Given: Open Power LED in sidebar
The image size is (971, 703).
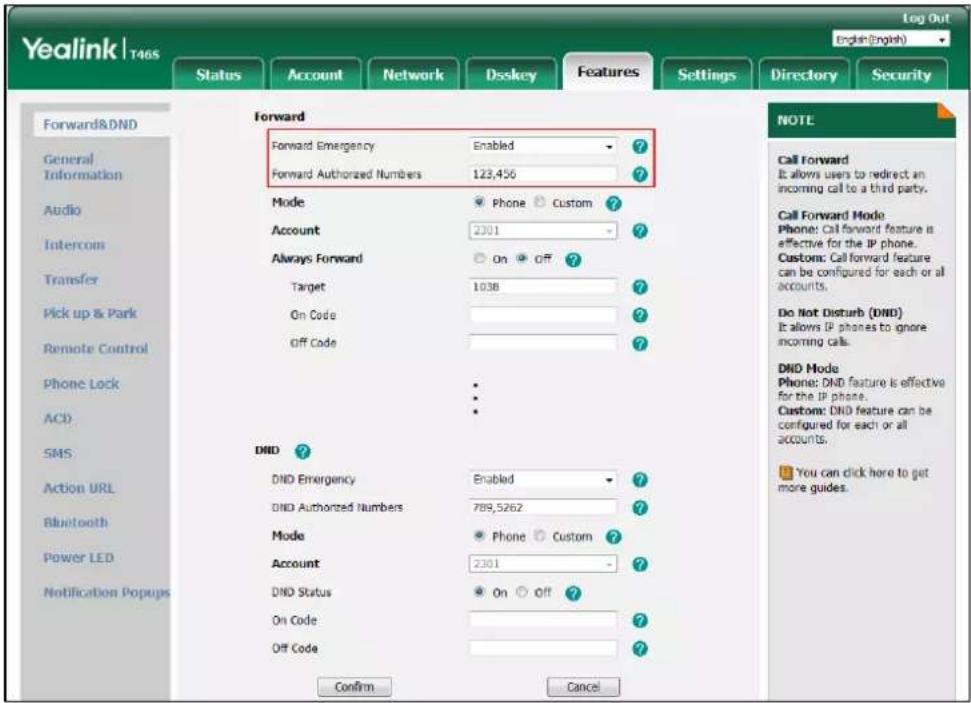Looking at the screenshot, I should pyautogui.click(x=79, y=558).
